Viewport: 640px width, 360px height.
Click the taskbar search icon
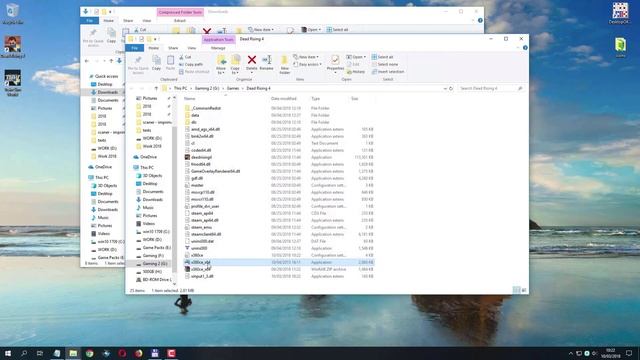click(24, 353)
